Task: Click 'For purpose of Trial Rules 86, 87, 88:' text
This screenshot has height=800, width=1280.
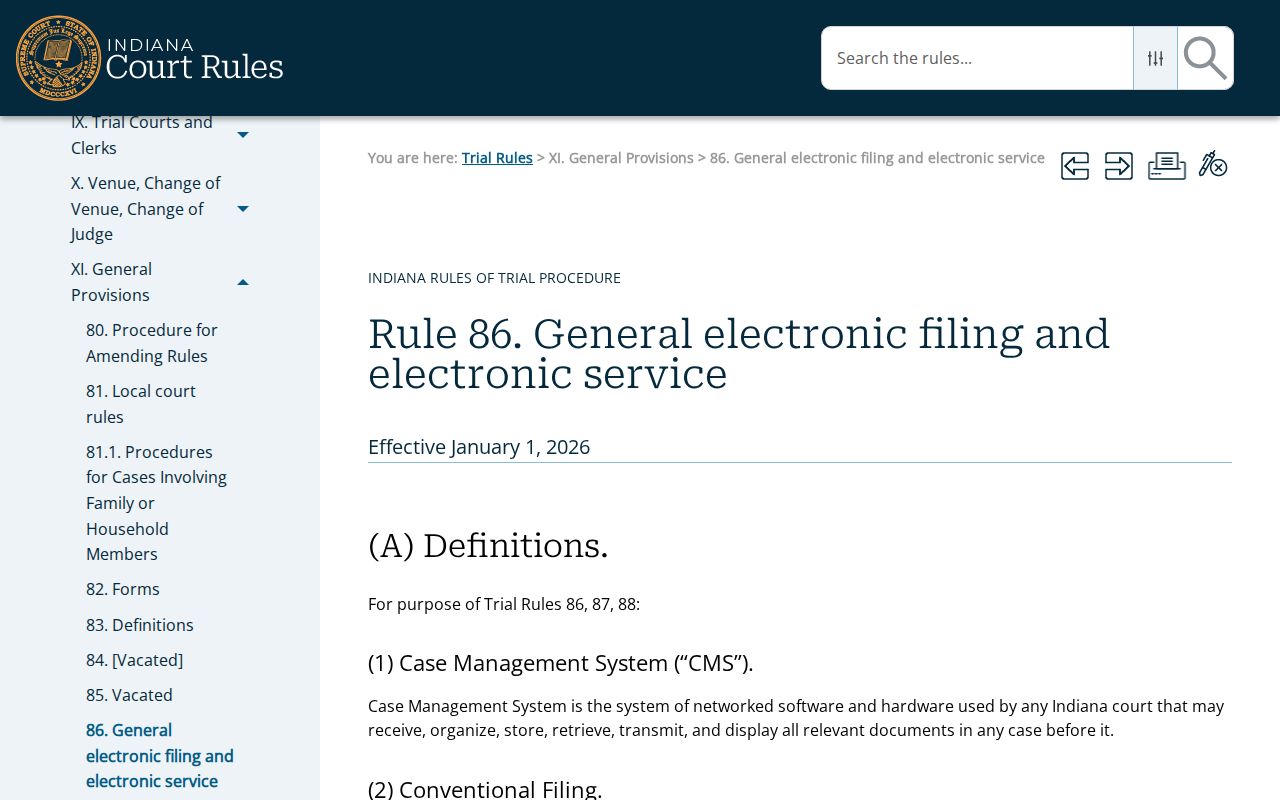Action: pyautogui.click(x=504, y=604)
